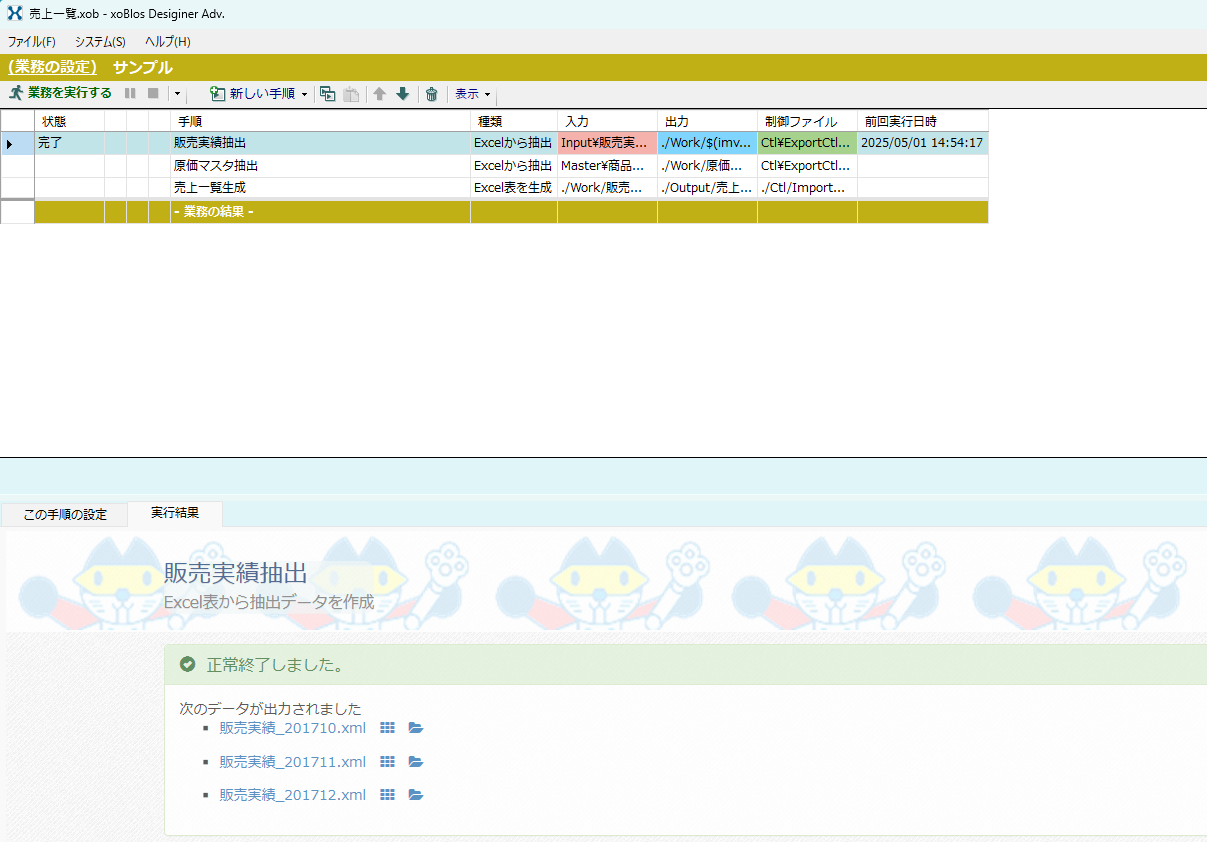Screen dimensions: 1207x842
Task: Open the folder icon beside 販売実績_201711.xml
Action: (416, 762)
